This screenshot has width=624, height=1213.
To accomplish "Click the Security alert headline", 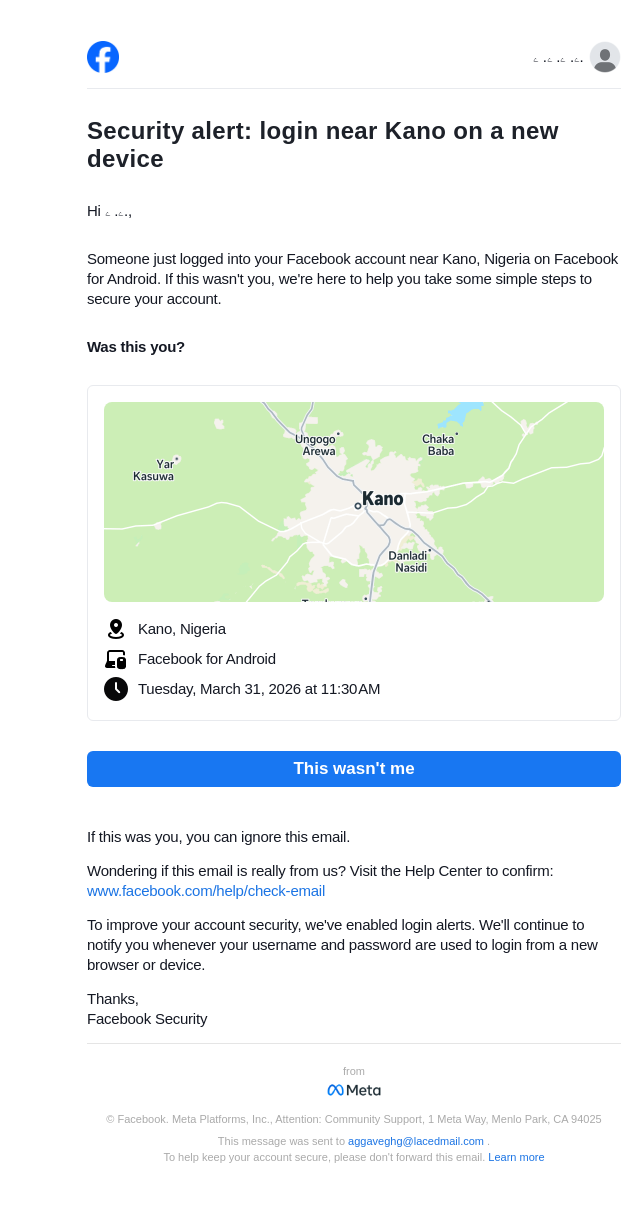I will pos(323,145).
